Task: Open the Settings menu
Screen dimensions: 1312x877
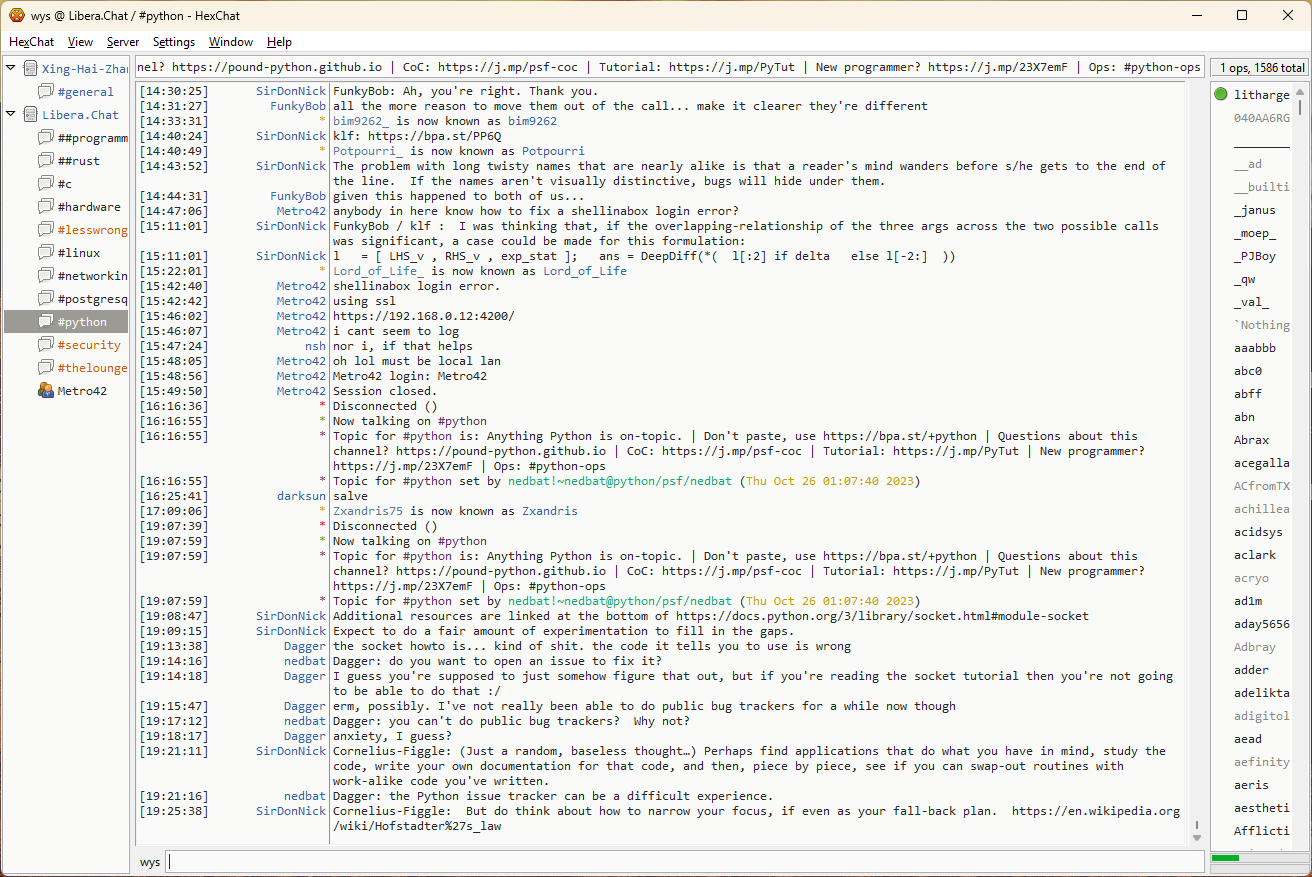Action: 174,42
